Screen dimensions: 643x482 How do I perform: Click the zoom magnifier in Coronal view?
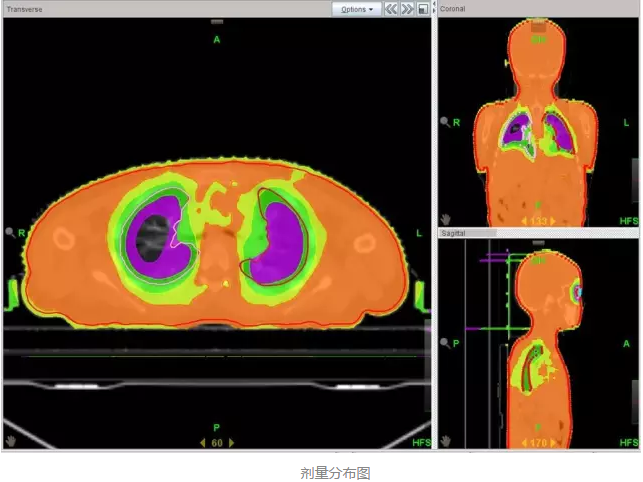point(445,122)
